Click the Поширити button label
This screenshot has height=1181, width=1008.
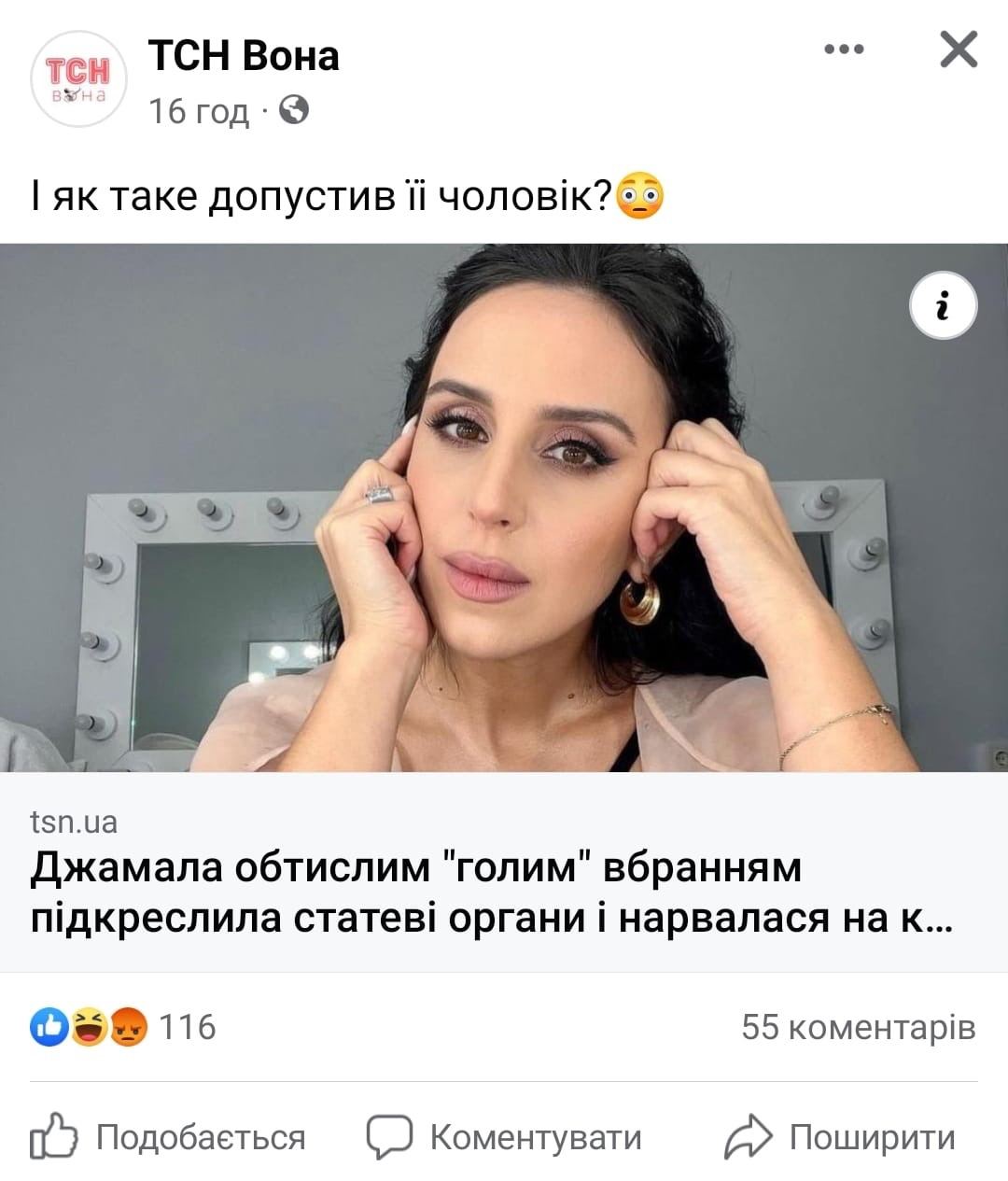pyautogui.click(x=873, y=1137)
